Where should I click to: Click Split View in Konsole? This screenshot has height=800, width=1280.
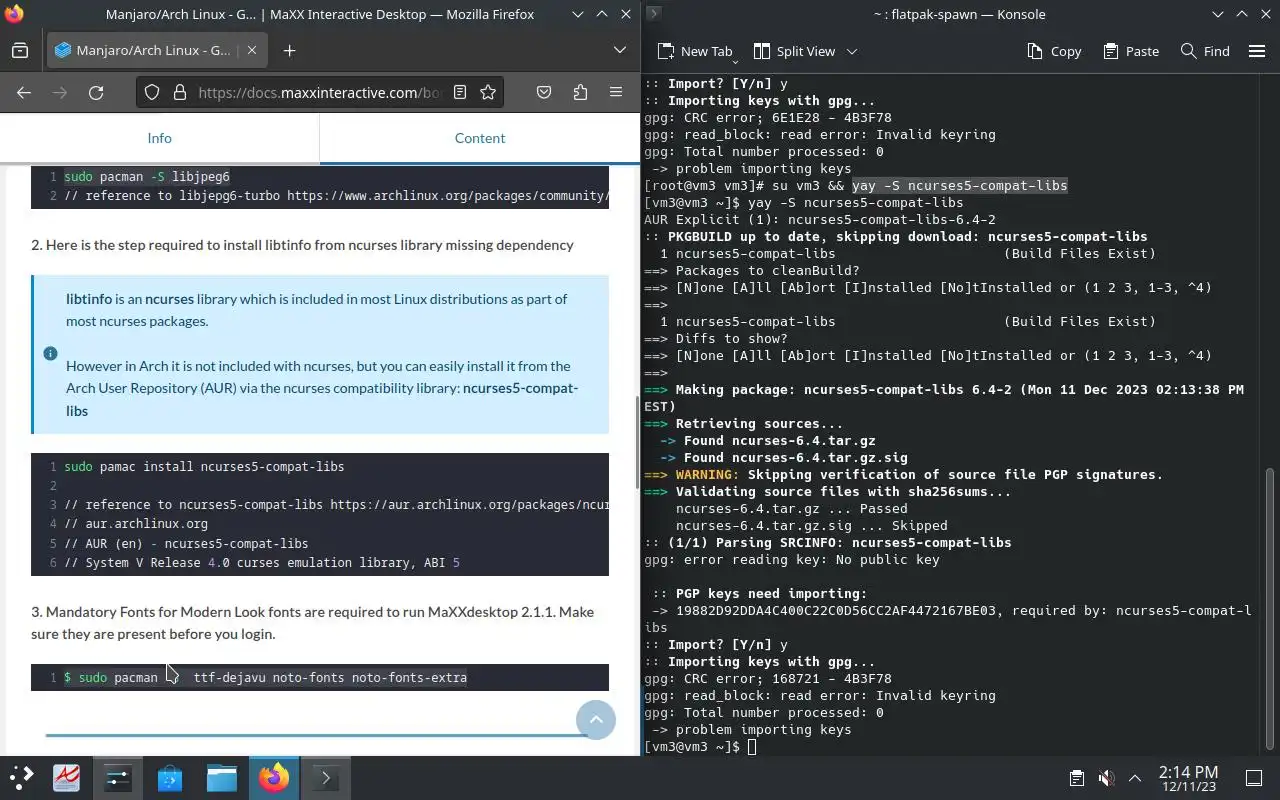(x=795, y=51)
